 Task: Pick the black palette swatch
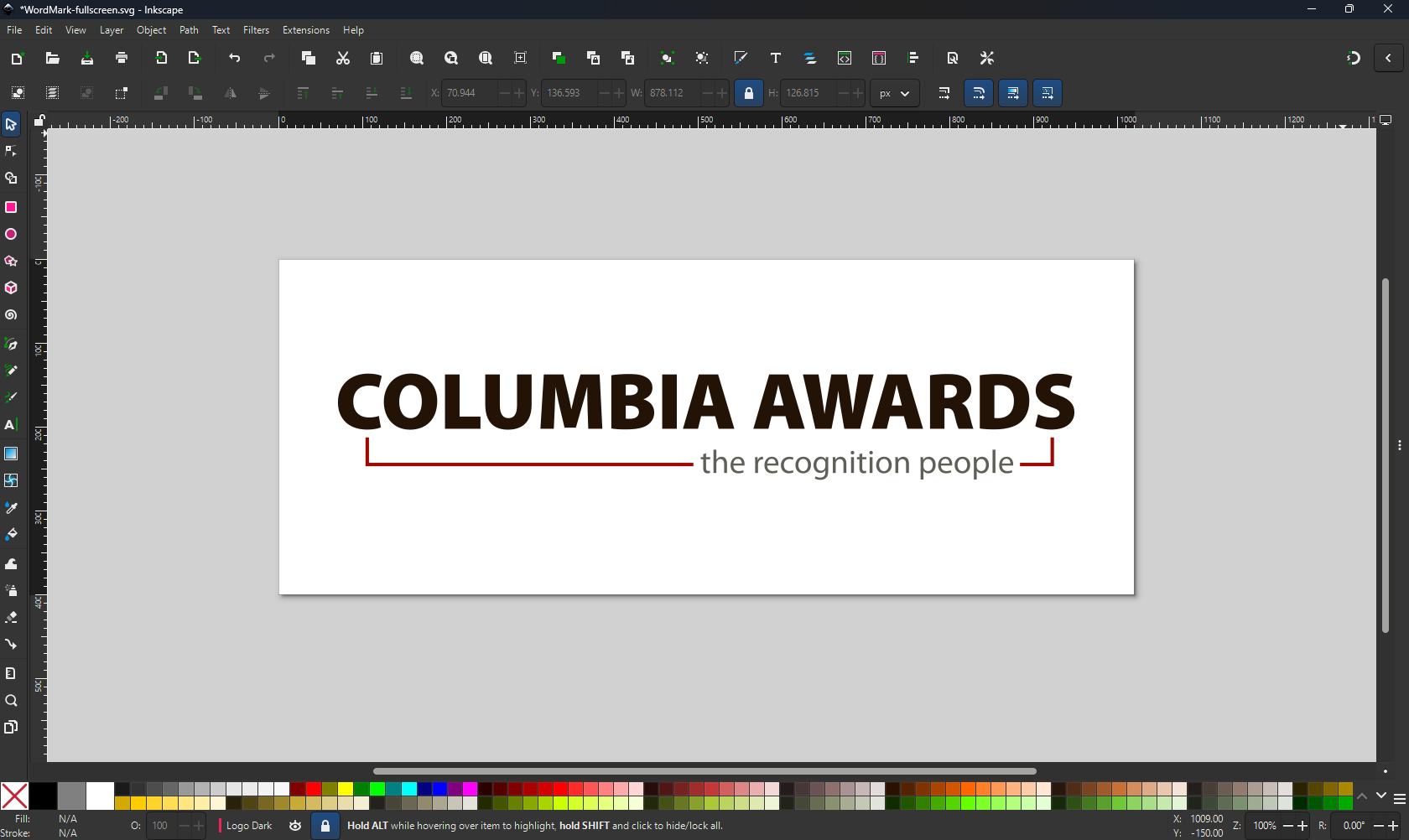(43, 796)
